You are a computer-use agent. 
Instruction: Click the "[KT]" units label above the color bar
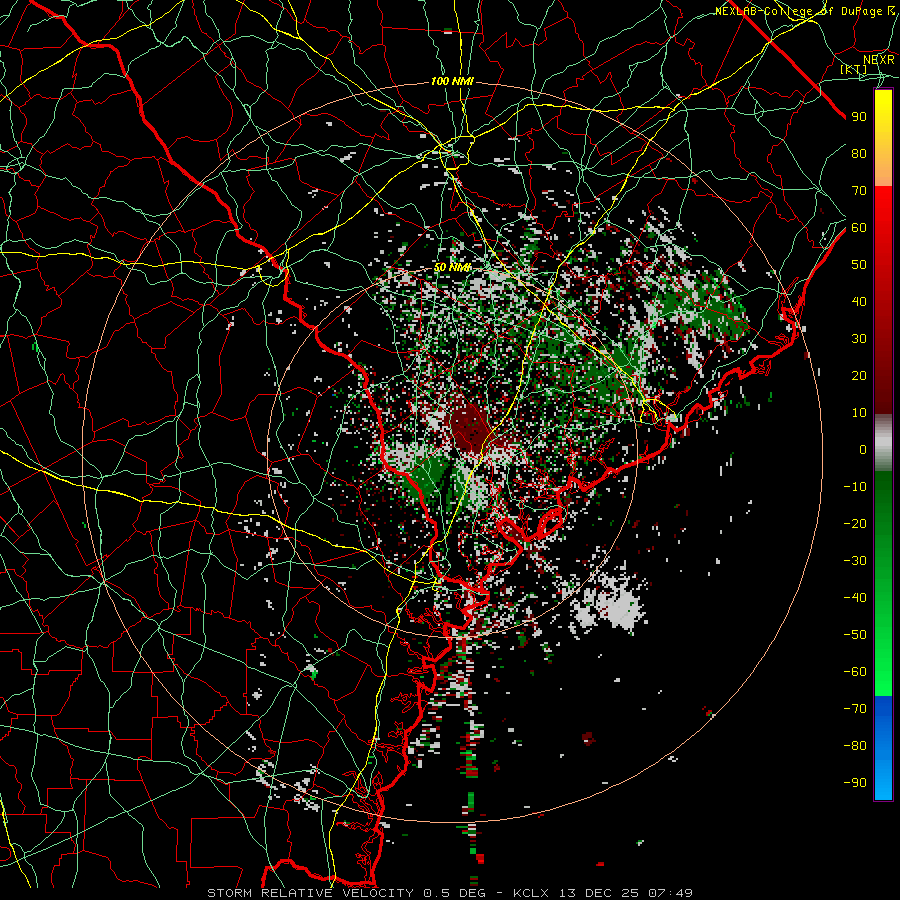pyautogui.click(x=854, y=69)
